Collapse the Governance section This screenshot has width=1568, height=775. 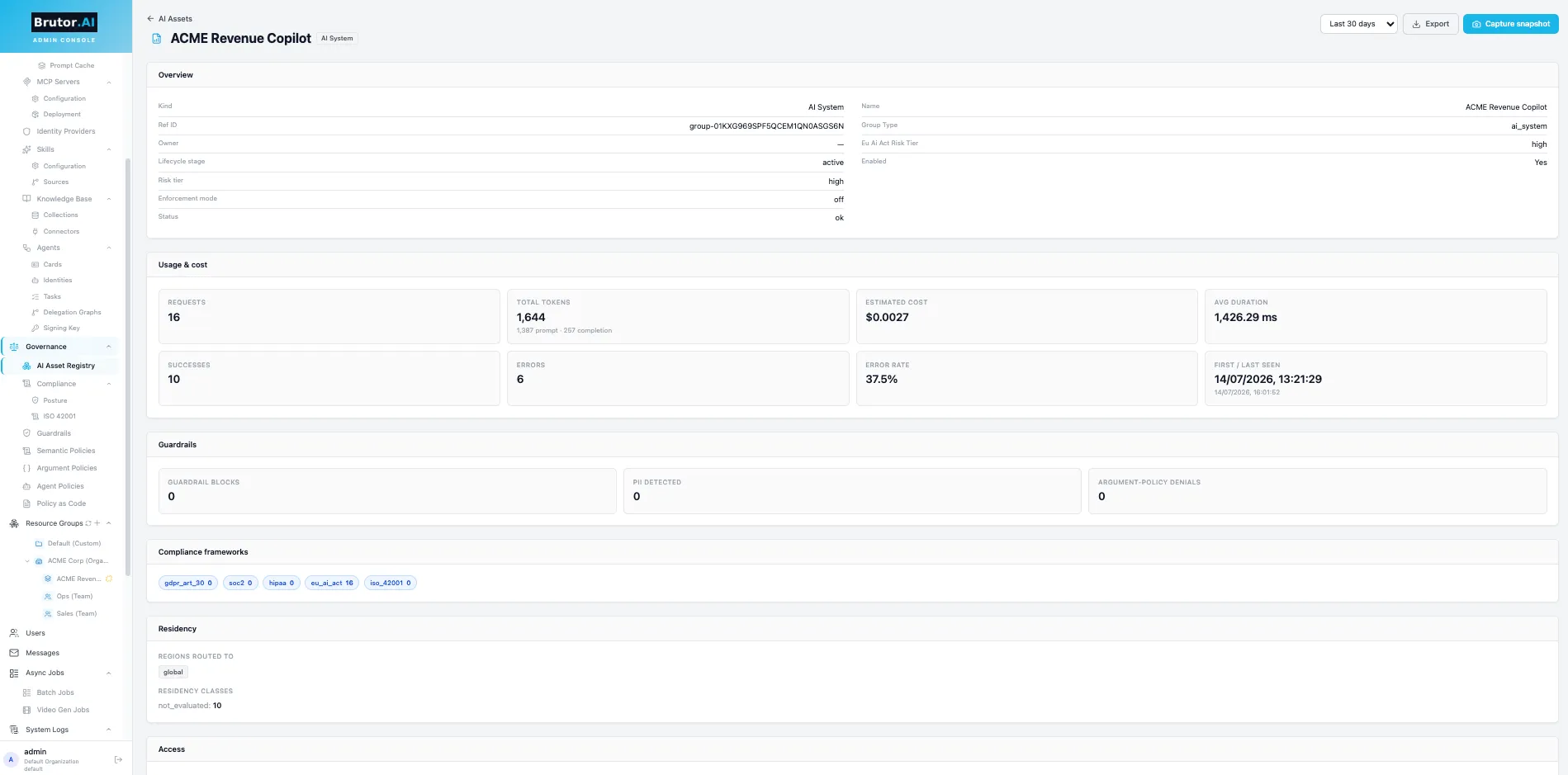[109, 347]
